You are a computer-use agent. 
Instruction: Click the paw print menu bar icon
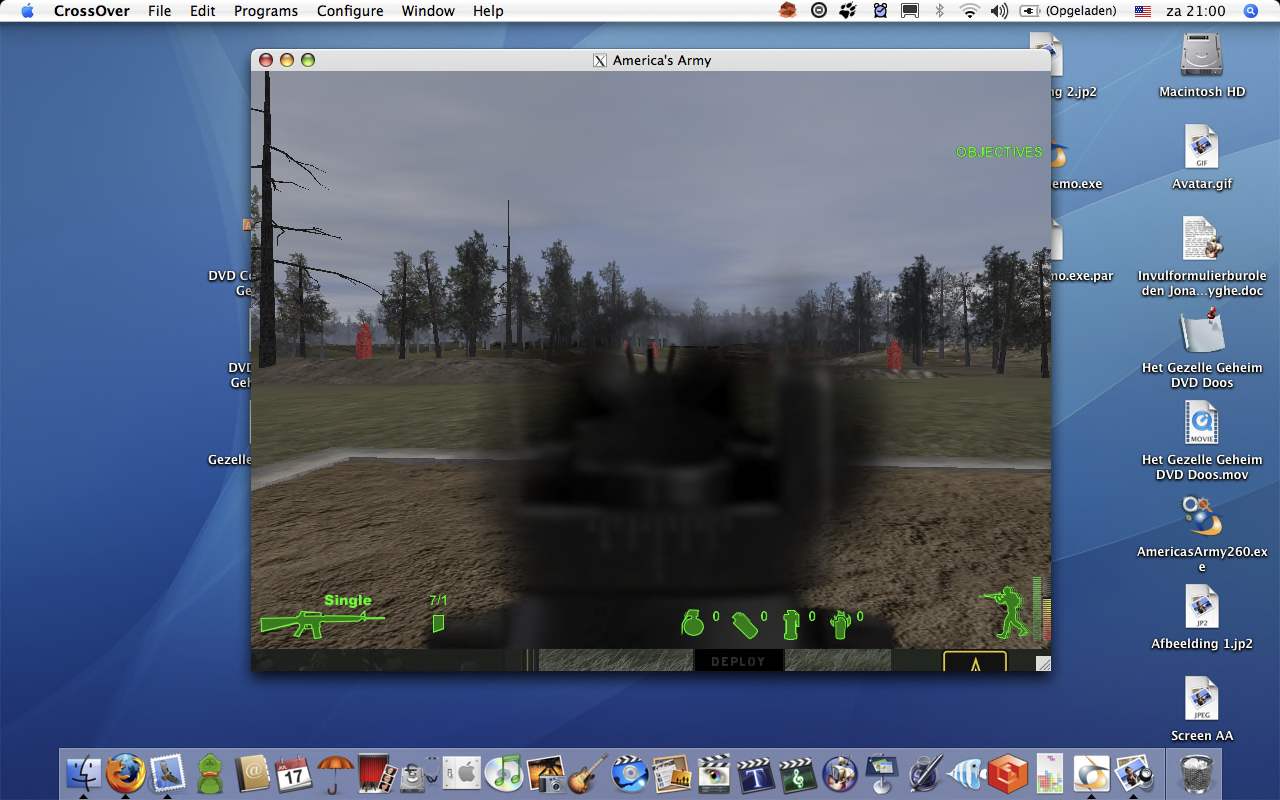848,11
